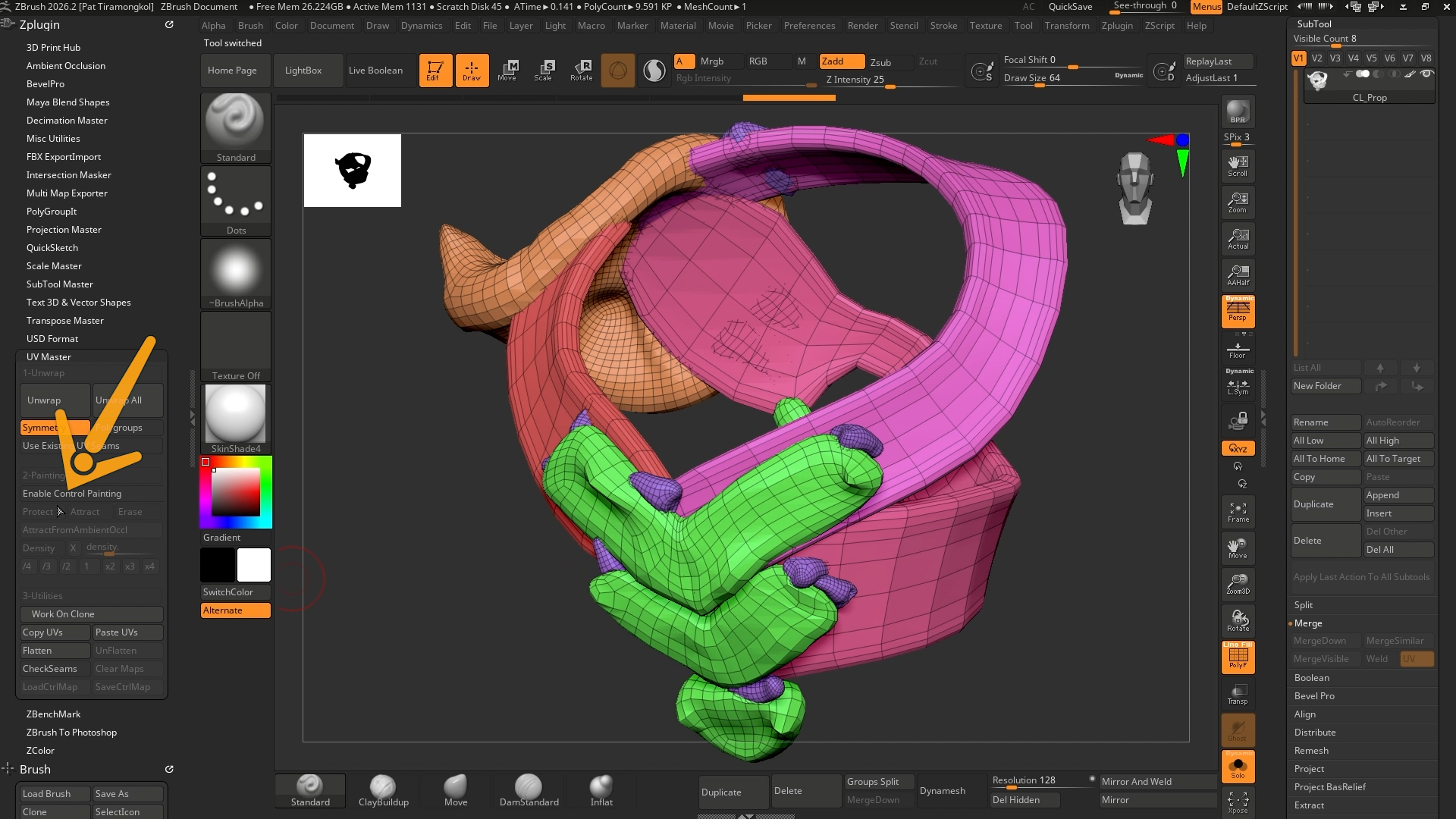
Task: Click the Frame mesh icon
Action: point(1238,512)
